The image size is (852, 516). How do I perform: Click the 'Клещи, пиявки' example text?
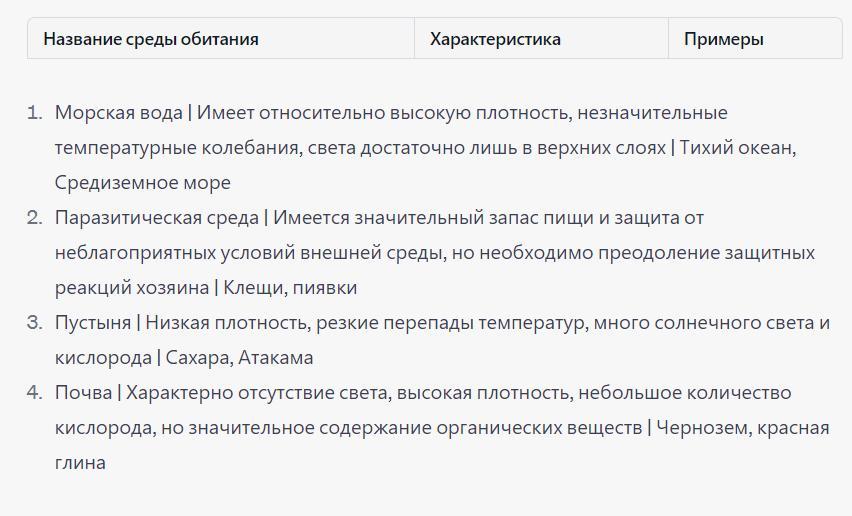[x=290, y=288]
